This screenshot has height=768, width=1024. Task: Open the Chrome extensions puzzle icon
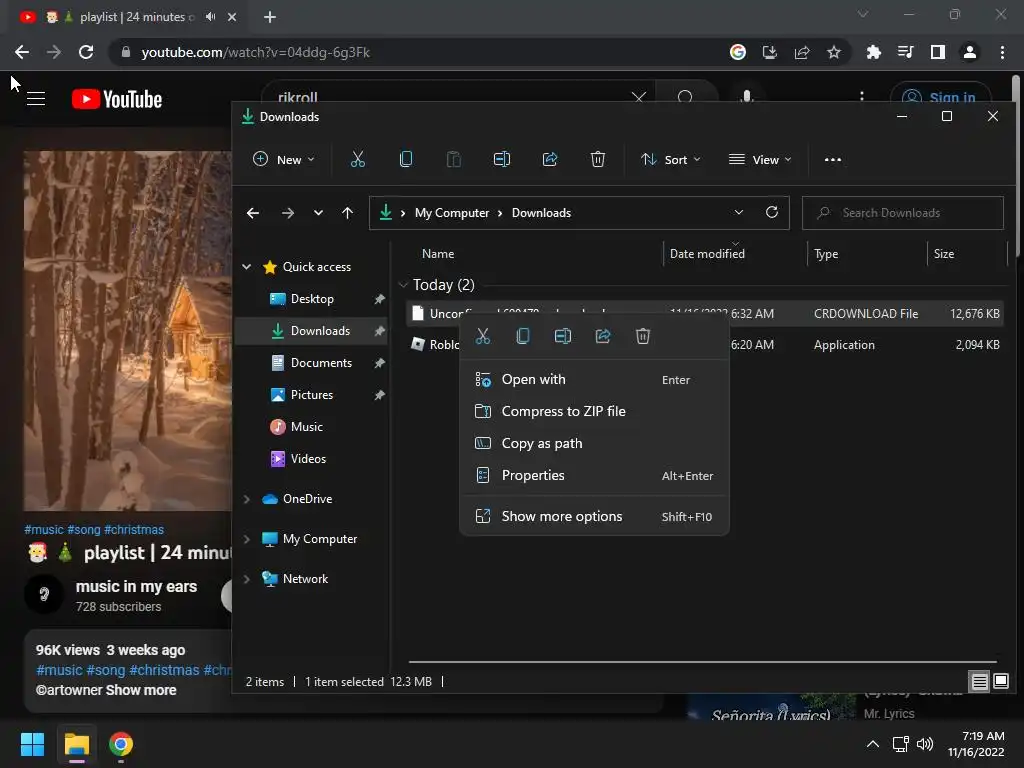(x=873, y=52)
